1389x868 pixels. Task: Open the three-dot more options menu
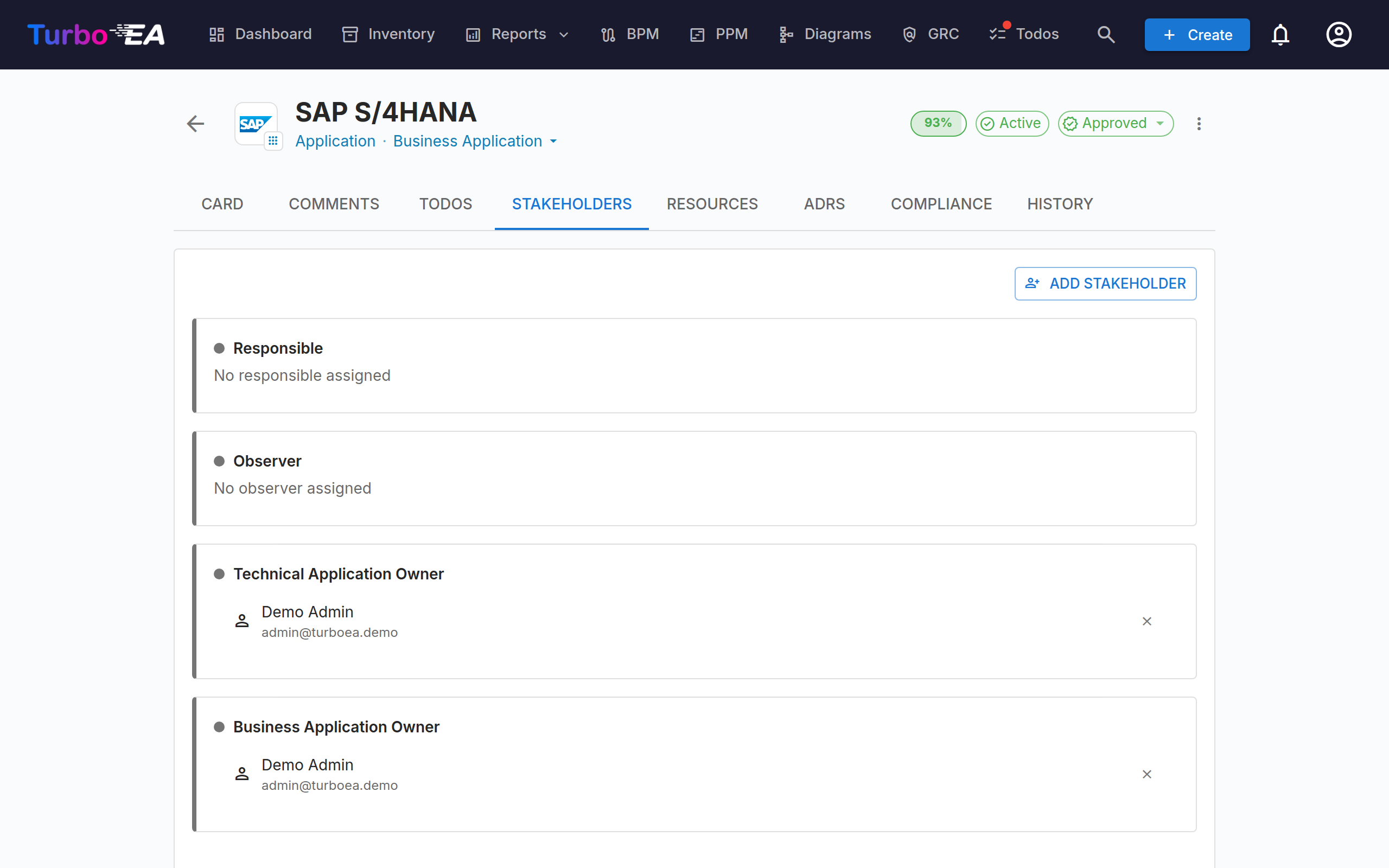click(x=1199, y=124)
